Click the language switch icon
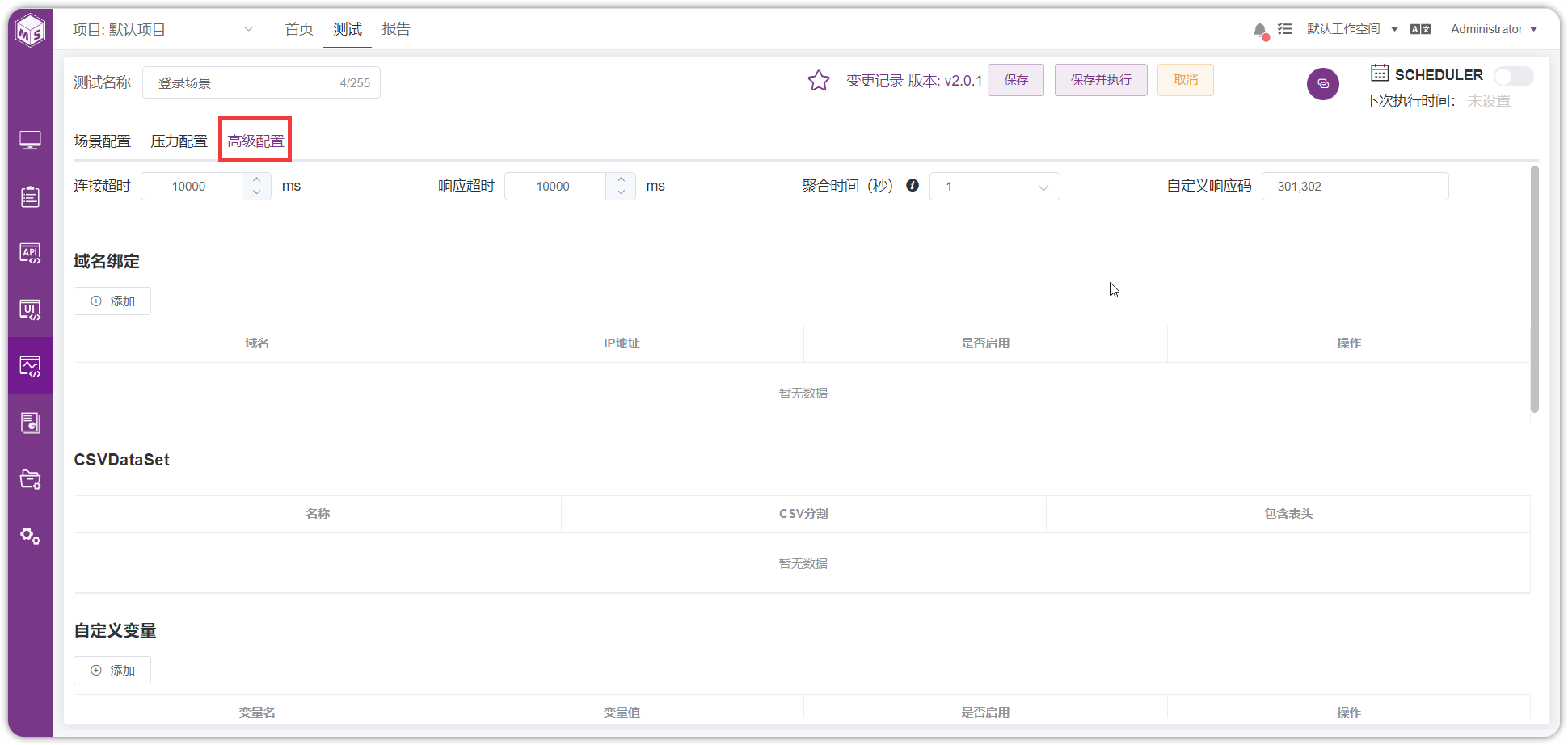This screenshot has height=745, width=1568. pyautogui.click(x=1420, y=29)
